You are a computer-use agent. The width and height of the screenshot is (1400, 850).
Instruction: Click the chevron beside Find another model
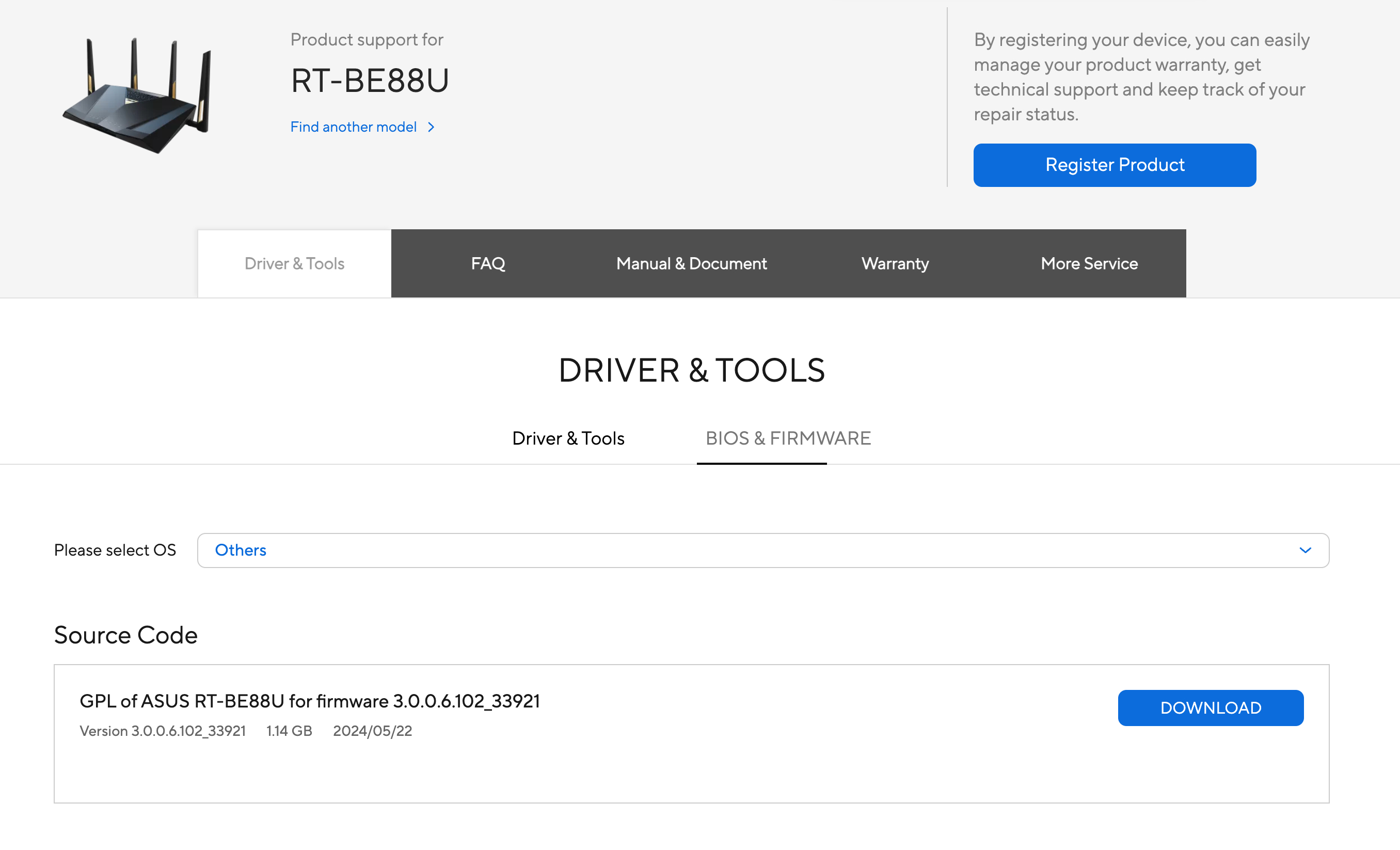[431, 127]
